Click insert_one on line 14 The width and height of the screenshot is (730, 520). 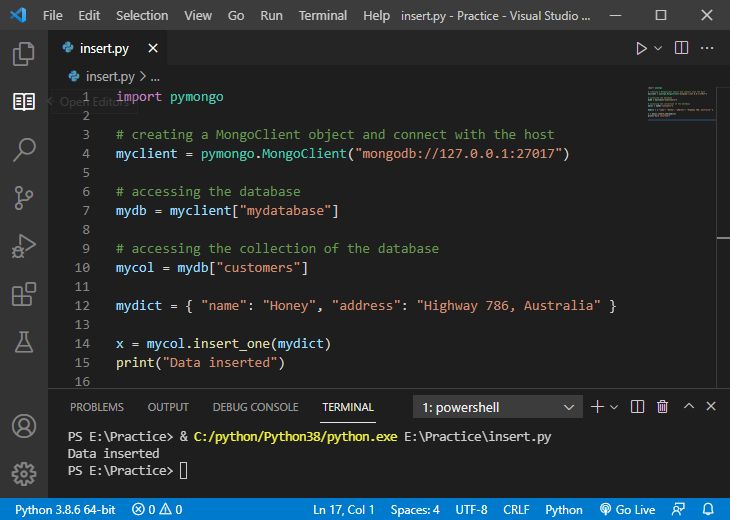click(x=231, y=344)
